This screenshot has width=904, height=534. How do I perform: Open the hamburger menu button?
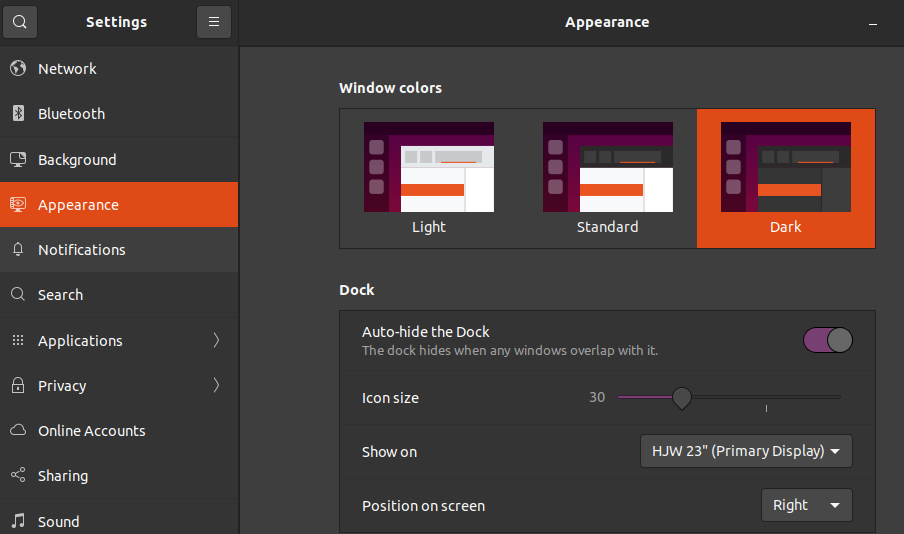(x=214, y=22)
